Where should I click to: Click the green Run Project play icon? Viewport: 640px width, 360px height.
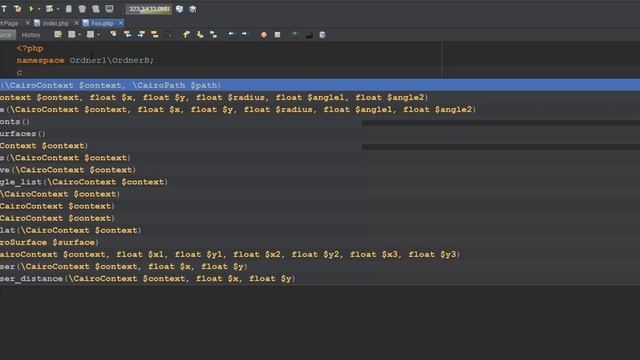(31, 9)
